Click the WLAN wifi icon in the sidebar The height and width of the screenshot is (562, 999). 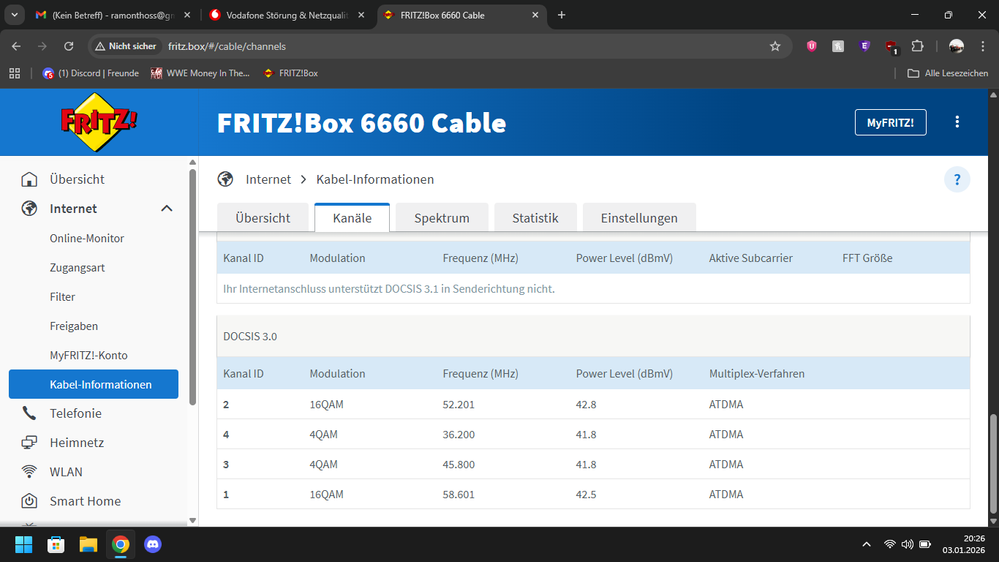click(x=29, y=472)
